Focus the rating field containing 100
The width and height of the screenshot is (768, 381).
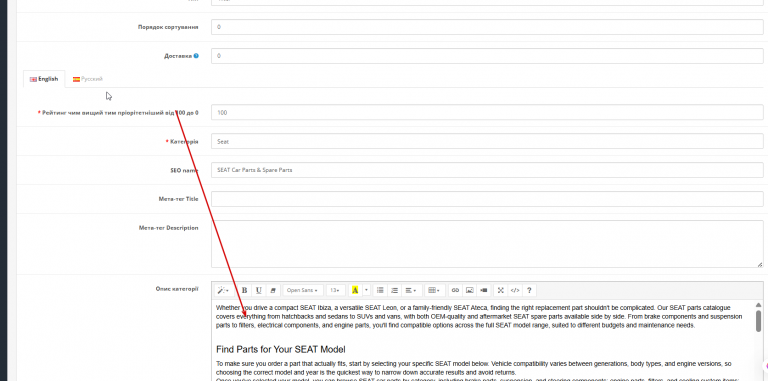click(487, 113)
